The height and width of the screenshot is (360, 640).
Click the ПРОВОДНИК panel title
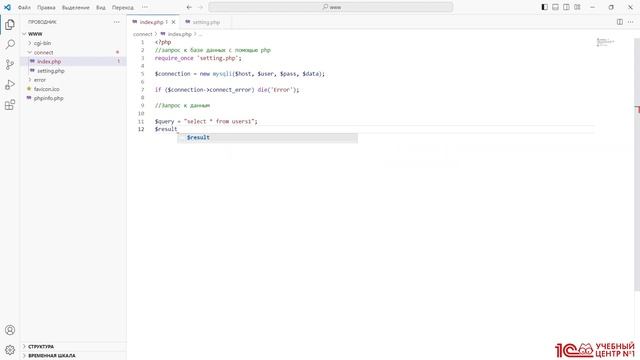click(x=42, y=22)
